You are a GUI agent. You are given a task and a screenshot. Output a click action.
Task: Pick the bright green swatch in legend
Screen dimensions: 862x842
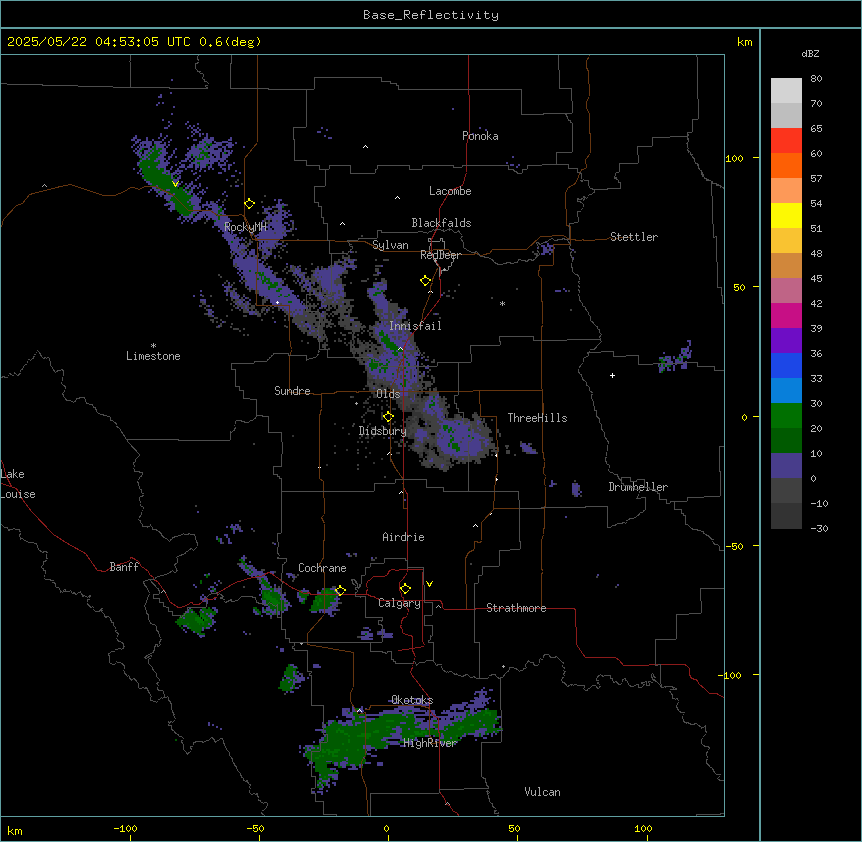(x=786, y=416)
